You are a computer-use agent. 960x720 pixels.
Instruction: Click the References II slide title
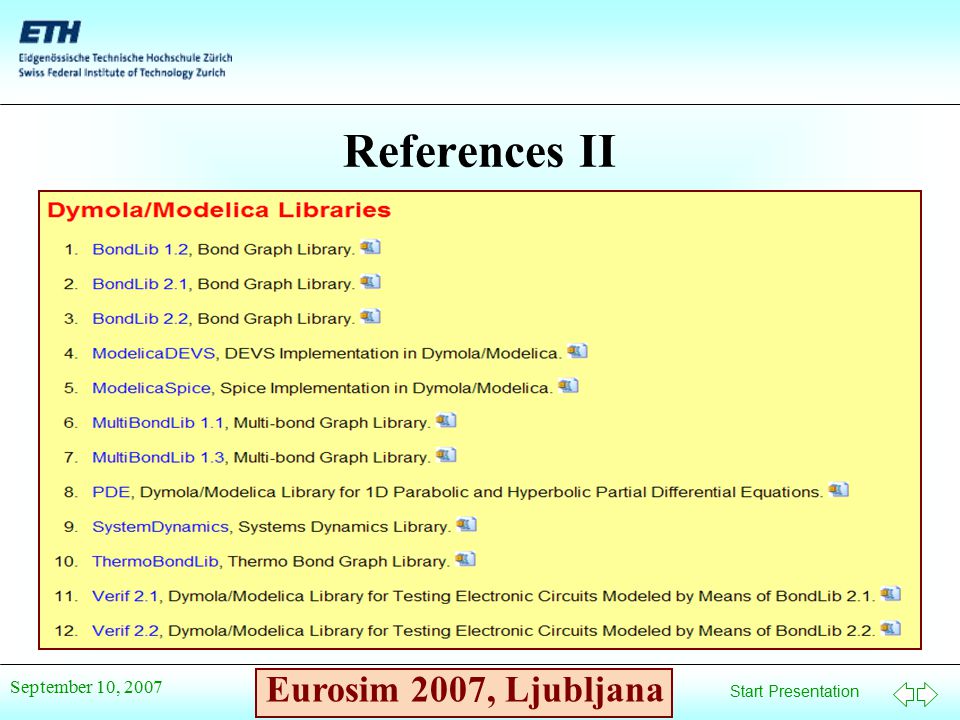pyautogui.click(x=479, y=151)
